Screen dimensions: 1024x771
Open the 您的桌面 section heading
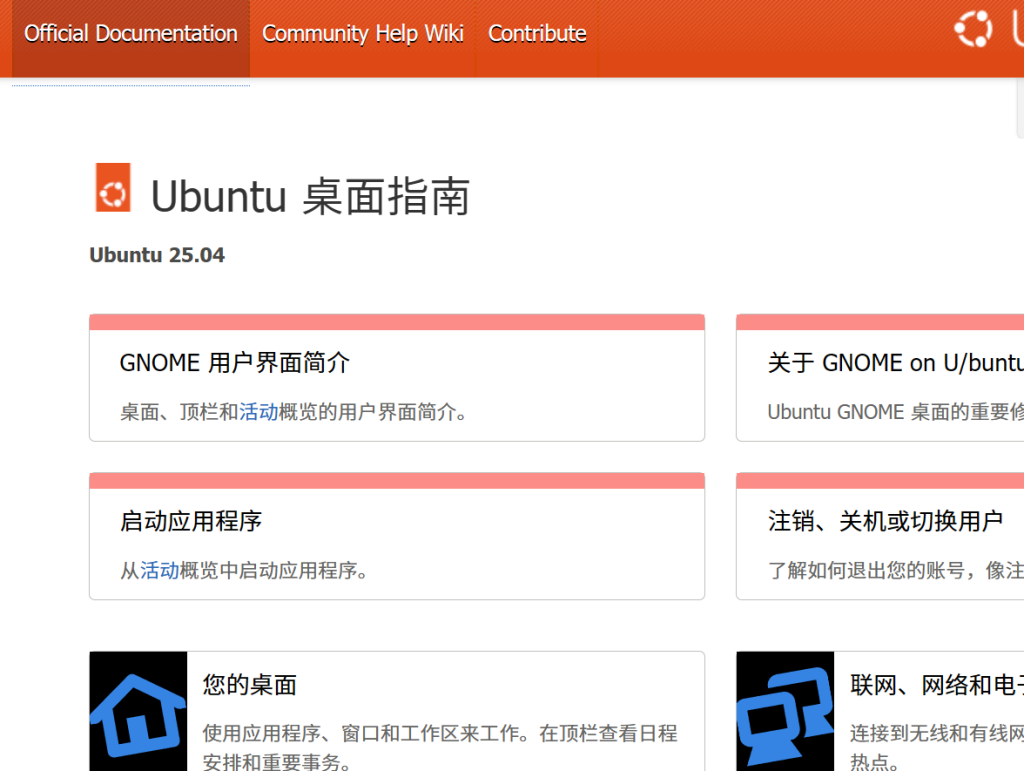tap(249, 685)
